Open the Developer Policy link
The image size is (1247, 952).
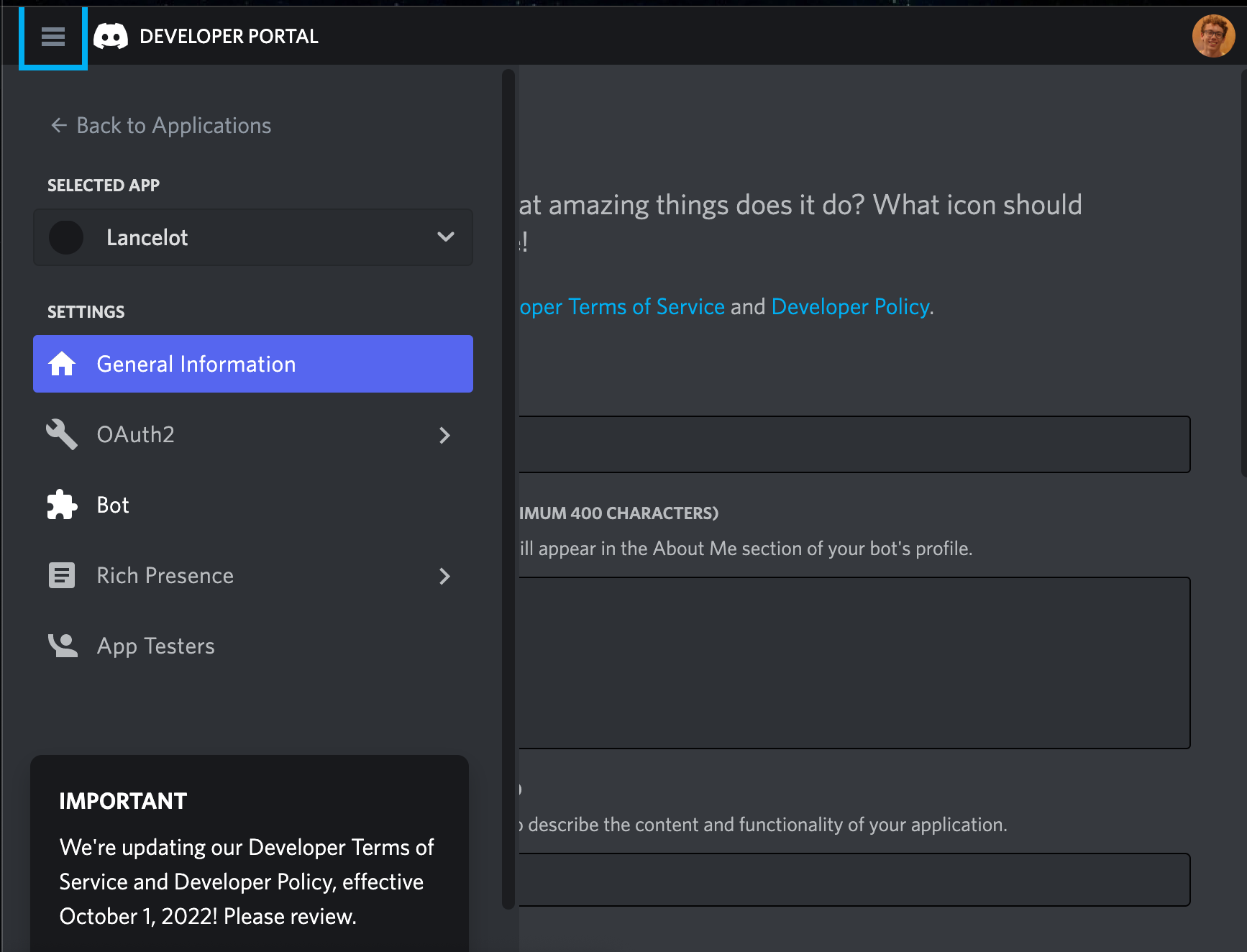tap(851, 307)
